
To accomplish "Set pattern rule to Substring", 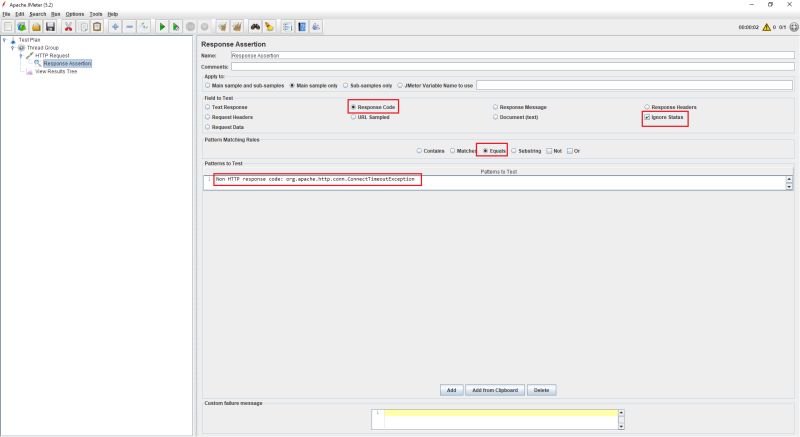I will tap(526, 151).
